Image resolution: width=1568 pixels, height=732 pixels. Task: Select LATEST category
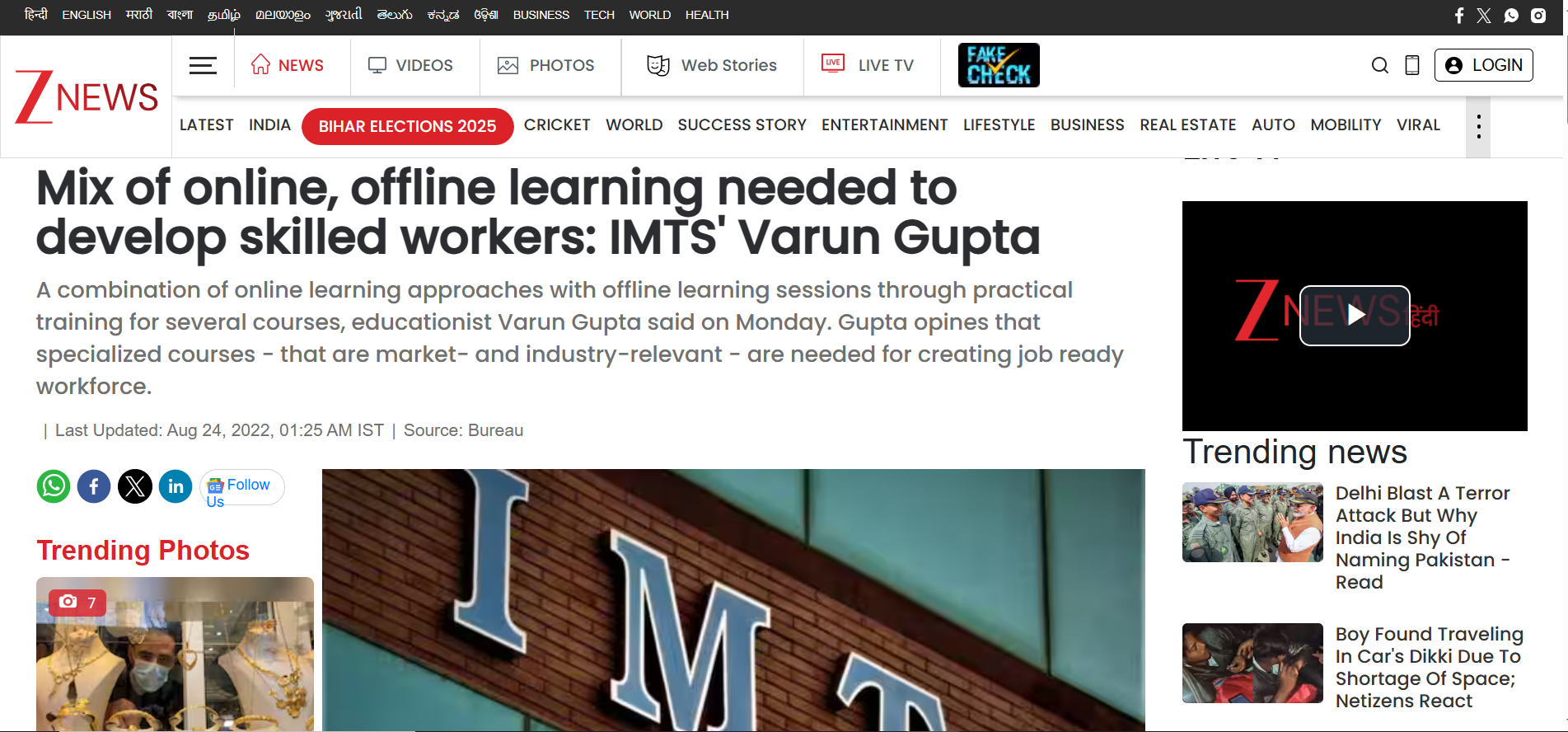207,124
